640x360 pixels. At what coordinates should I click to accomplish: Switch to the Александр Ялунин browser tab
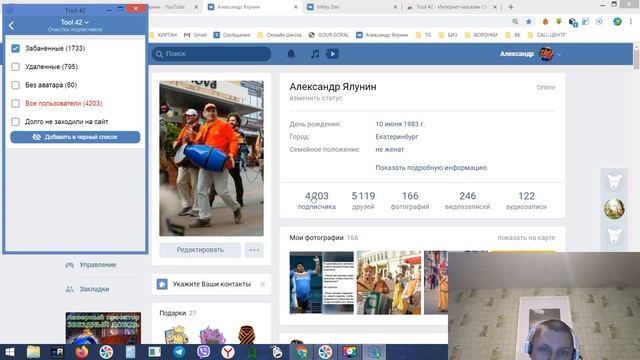(251, 7)
